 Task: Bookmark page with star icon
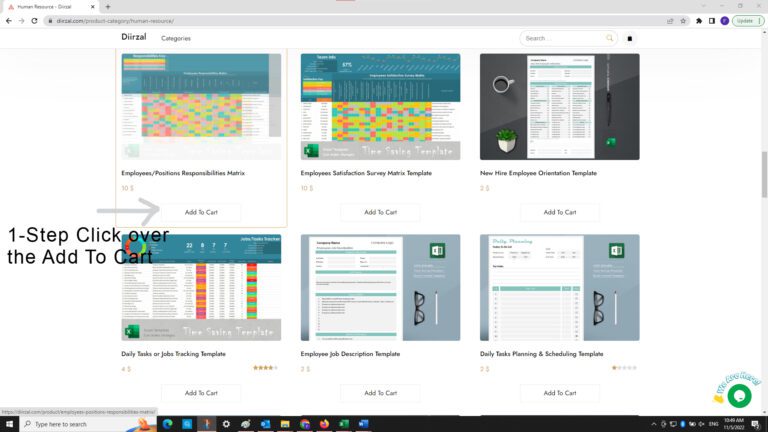click(x=683, y=21)
